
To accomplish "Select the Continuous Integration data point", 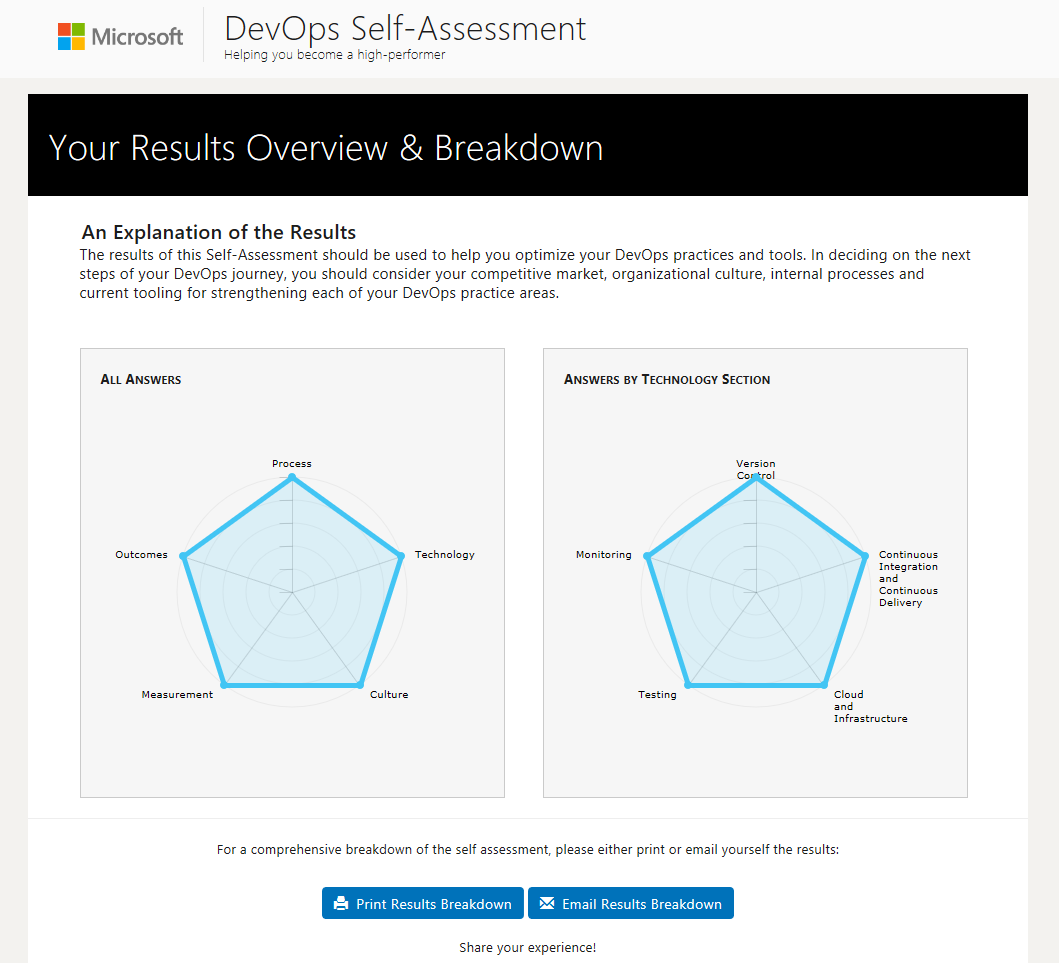I will point(864,556).
